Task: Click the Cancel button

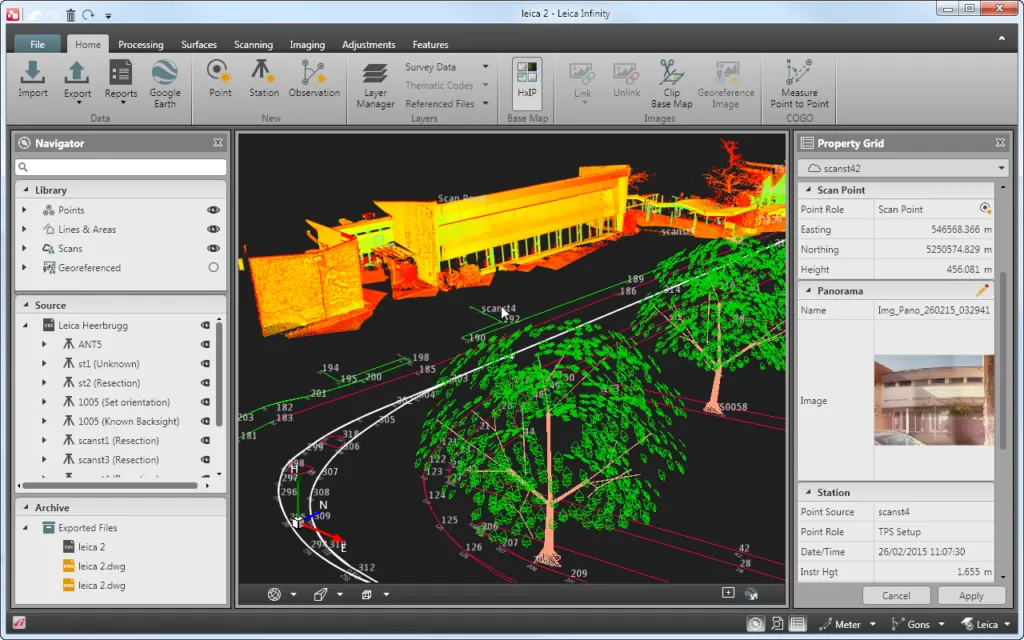Action: [895, 595]
